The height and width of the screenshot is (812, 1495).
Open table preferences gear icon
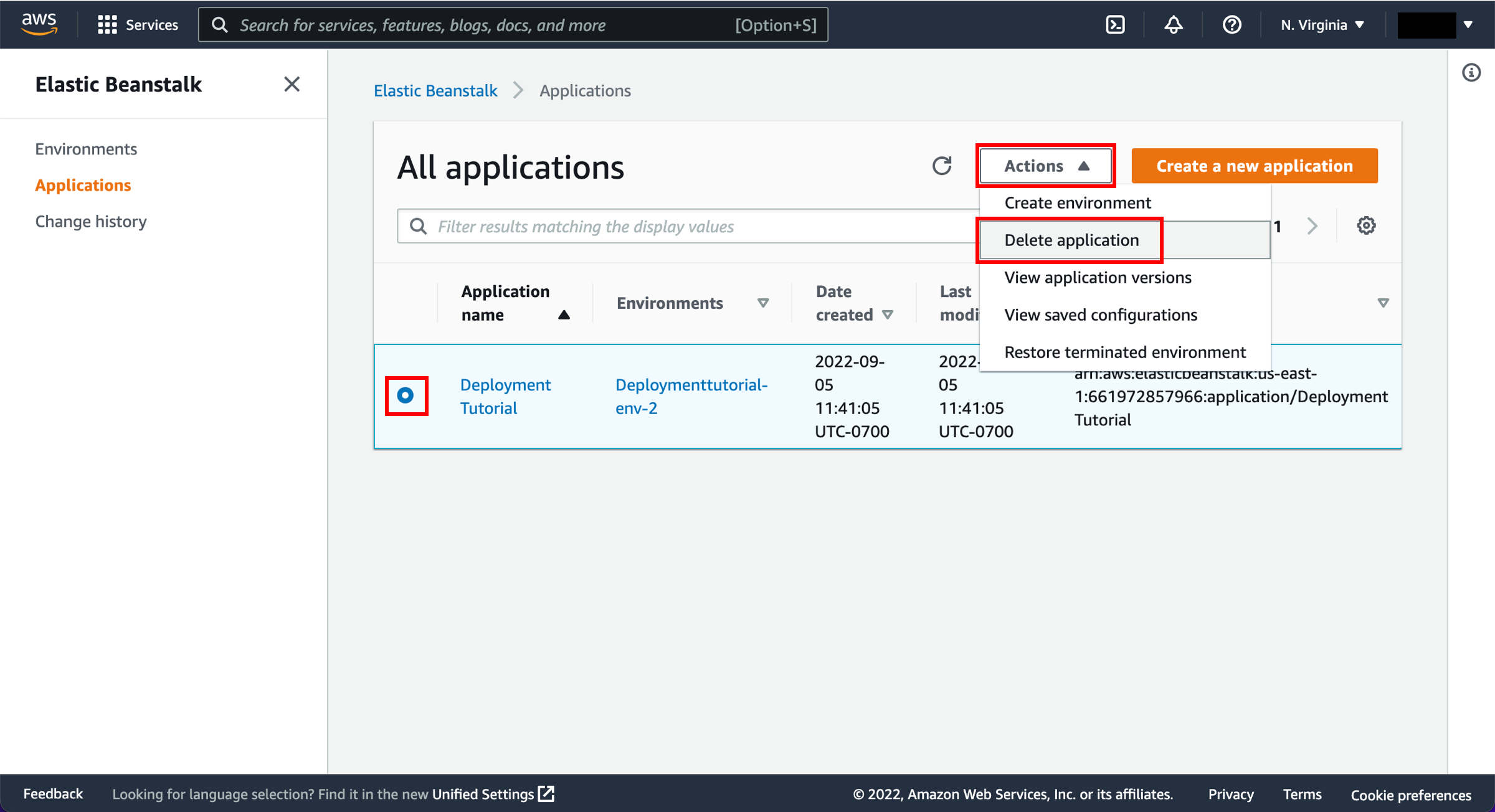(1366, 225)
